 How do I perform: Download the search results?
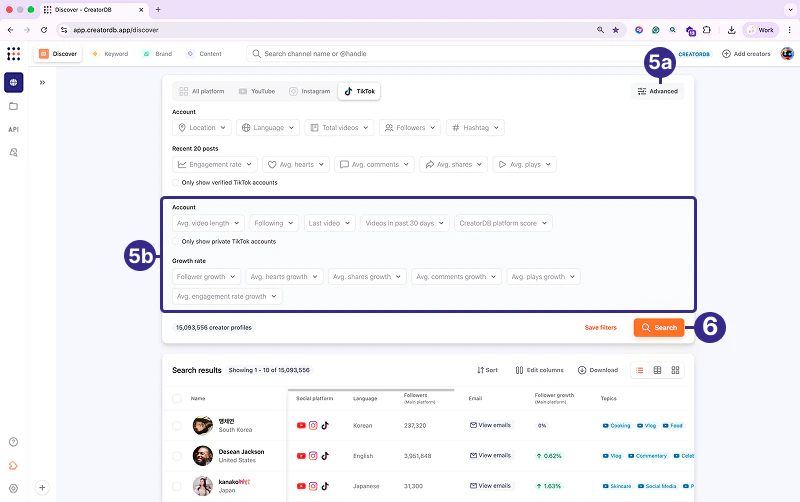coord(597,370)
